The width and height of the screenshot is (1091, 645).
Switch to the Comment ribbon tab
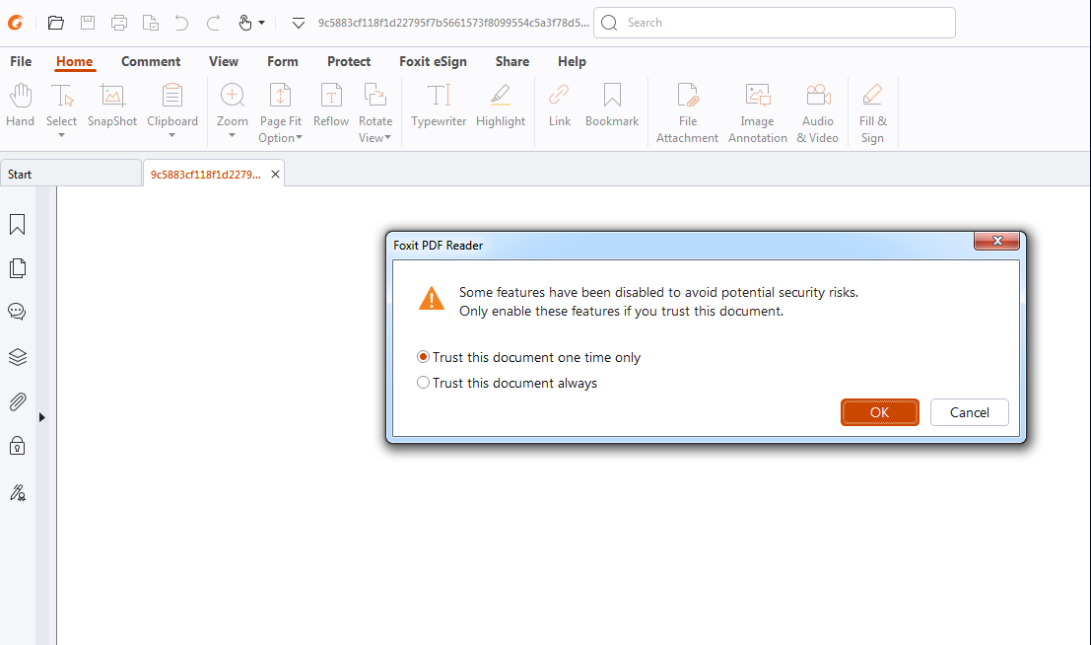[150, 61]
